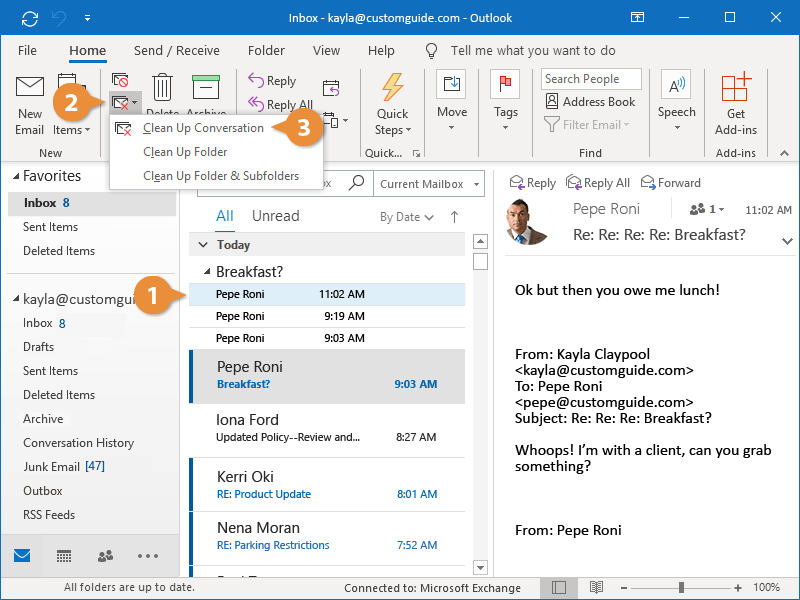The height and width of the screenshot is (600, 800).
Task: Click message list scroll down arrow
Action: coord(481,567)
